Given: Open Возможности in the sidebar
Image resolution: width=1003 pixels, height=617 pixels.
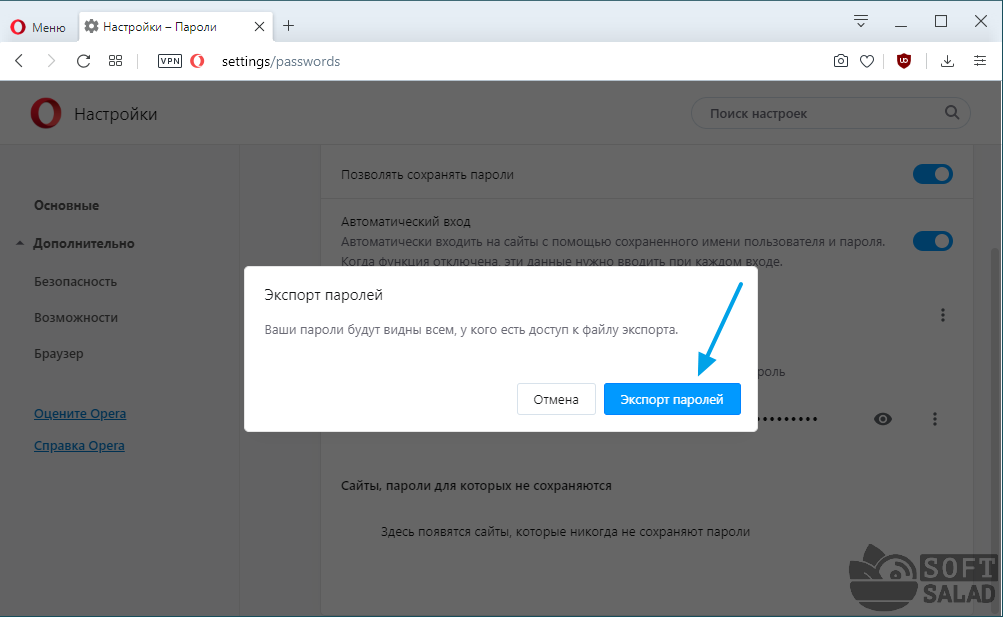Looking at the screenshot, I should coord(76,318).
